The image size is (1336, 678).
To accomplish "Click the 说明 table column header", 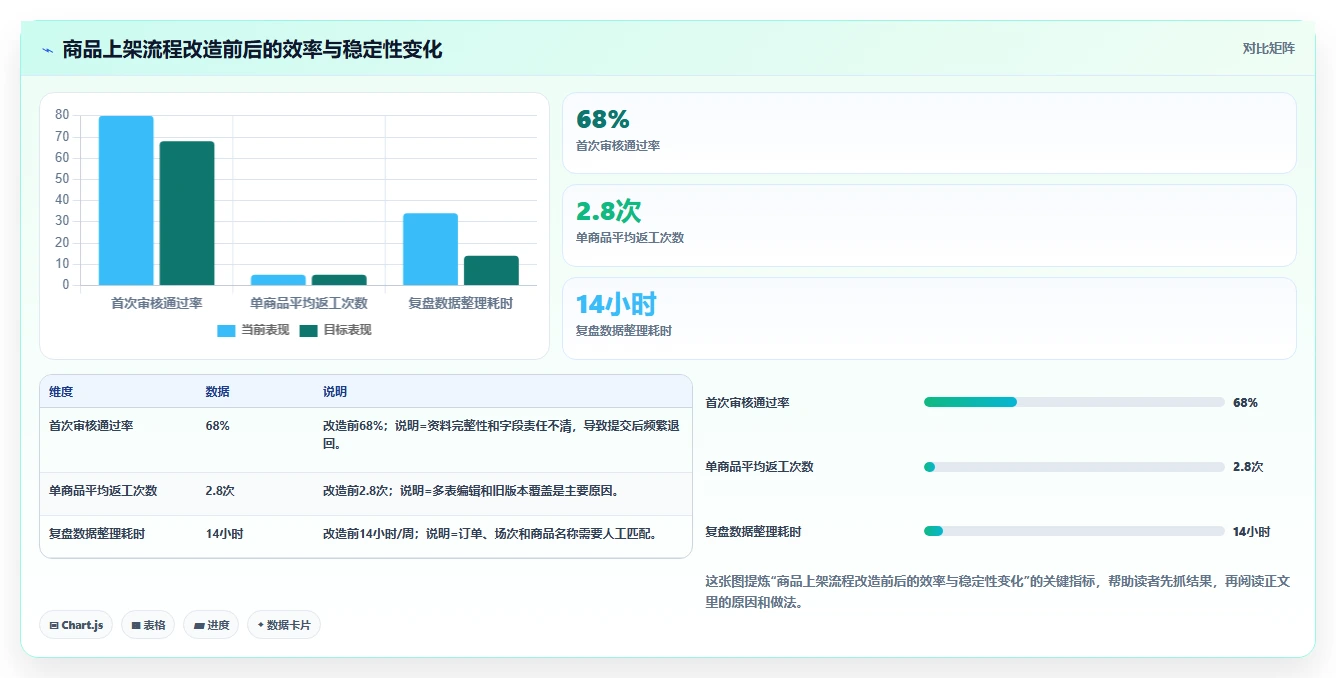I will 335,392.
